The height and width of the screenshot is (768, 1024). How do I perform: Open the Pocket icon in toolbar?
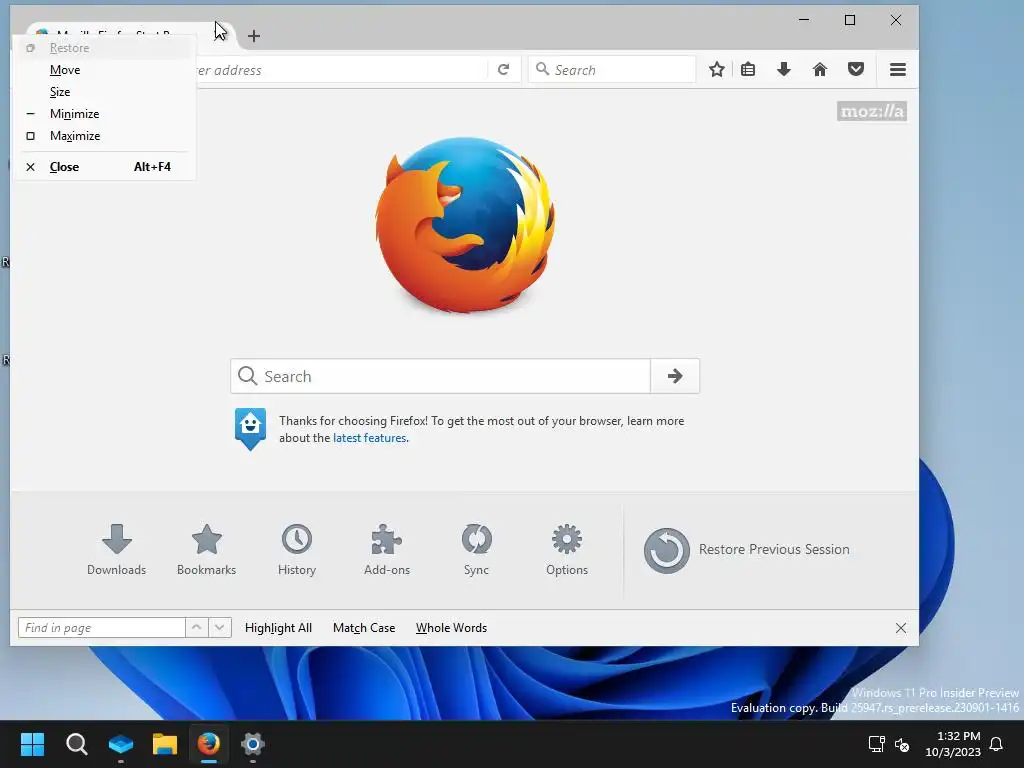point(856,69)
